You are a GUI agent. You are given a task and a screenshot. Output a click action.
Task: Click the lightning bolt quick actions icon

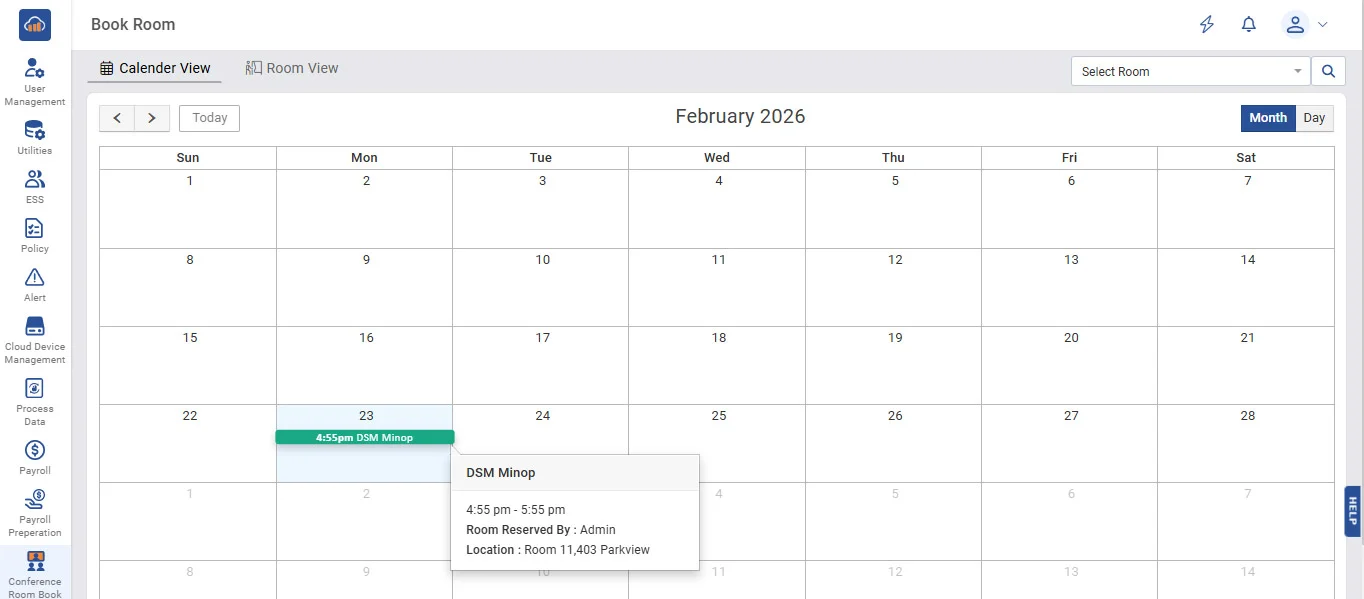(1207, 25)
